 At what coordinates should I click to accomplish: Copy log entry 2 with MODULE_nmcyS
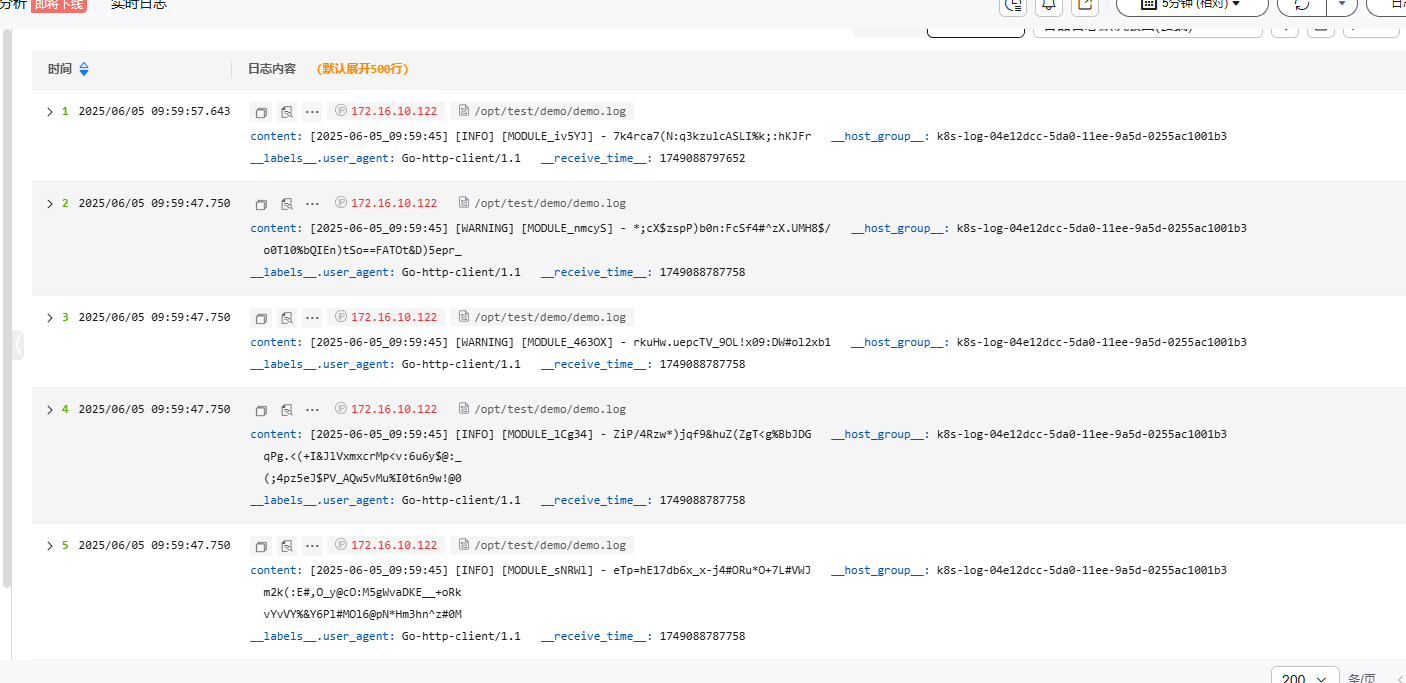261,204
